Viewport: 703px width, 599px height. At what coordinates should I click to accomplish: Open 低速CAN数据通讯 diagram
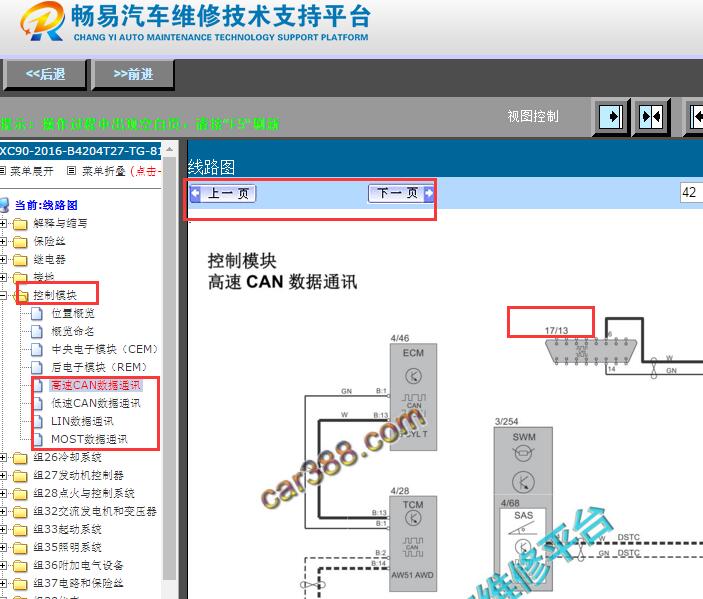[x=95, y=403]
